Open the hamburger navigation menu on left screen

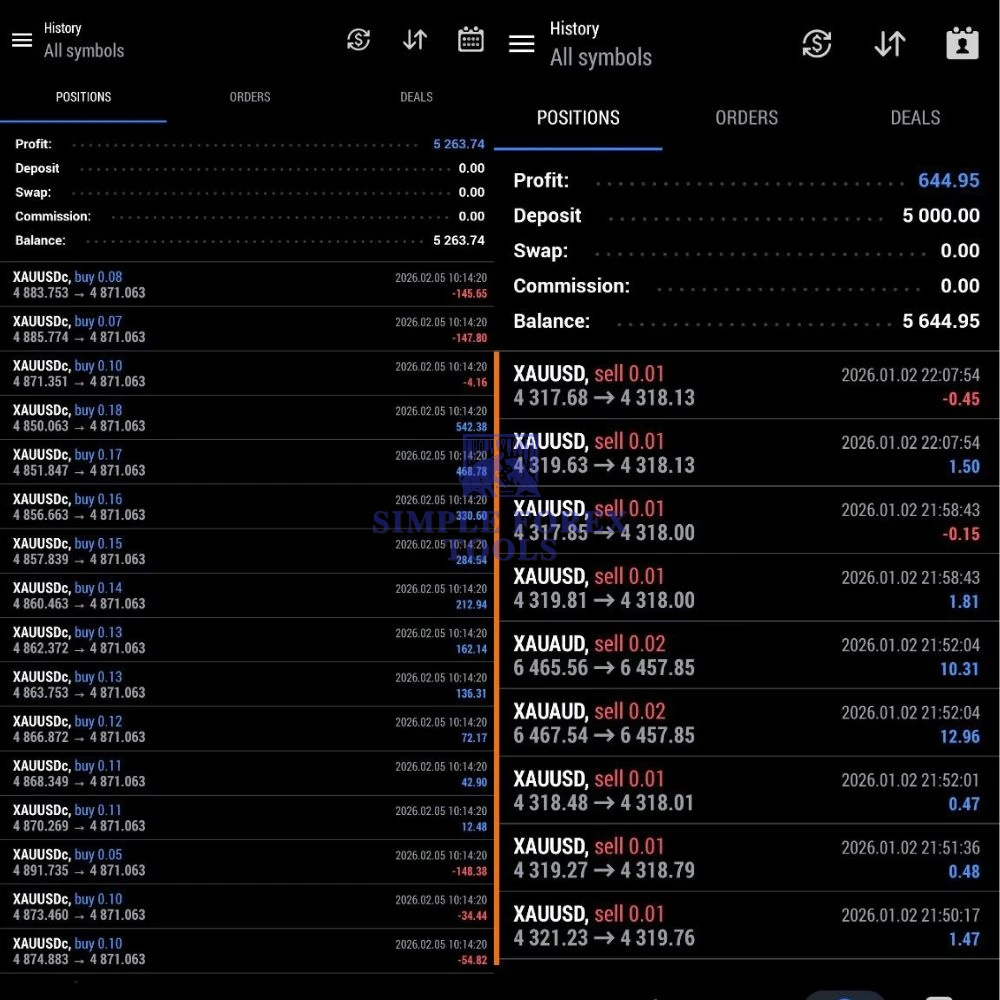point(22,40)
